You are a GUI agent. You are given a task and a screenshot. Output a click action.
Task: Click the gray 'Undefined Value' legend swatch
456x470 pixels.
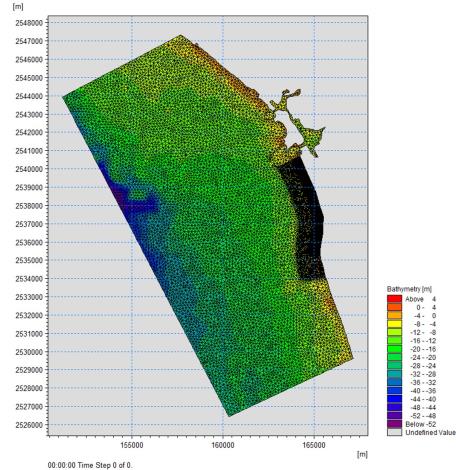(x=394, y=432)
